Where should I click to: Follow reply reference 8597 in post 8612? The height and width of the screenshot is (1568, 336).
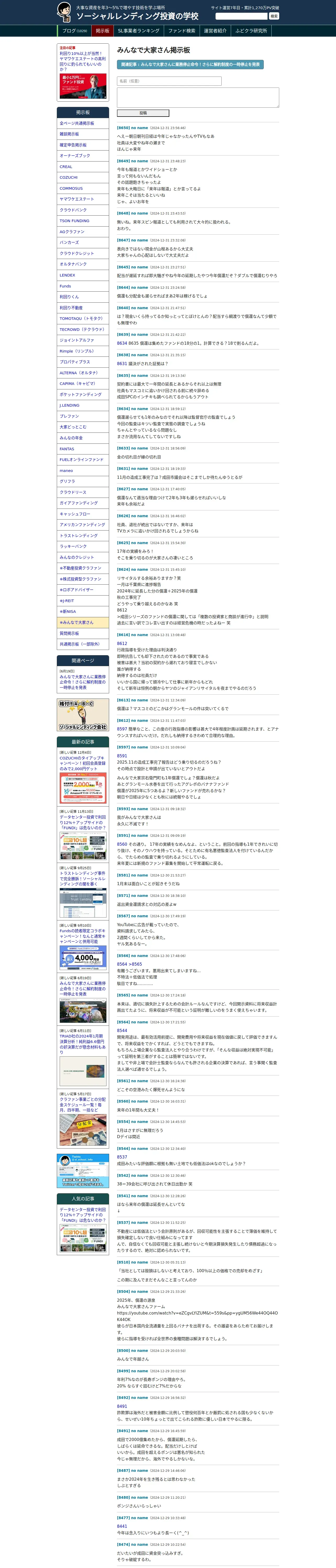point(122,729)
